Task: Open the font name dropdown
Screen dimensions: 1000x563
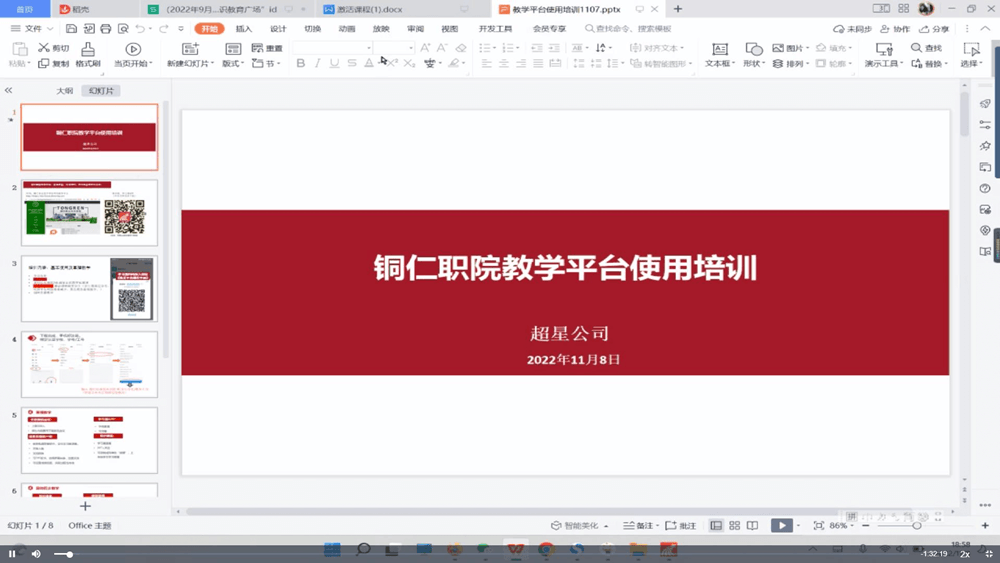Action: tap(369, 48)
